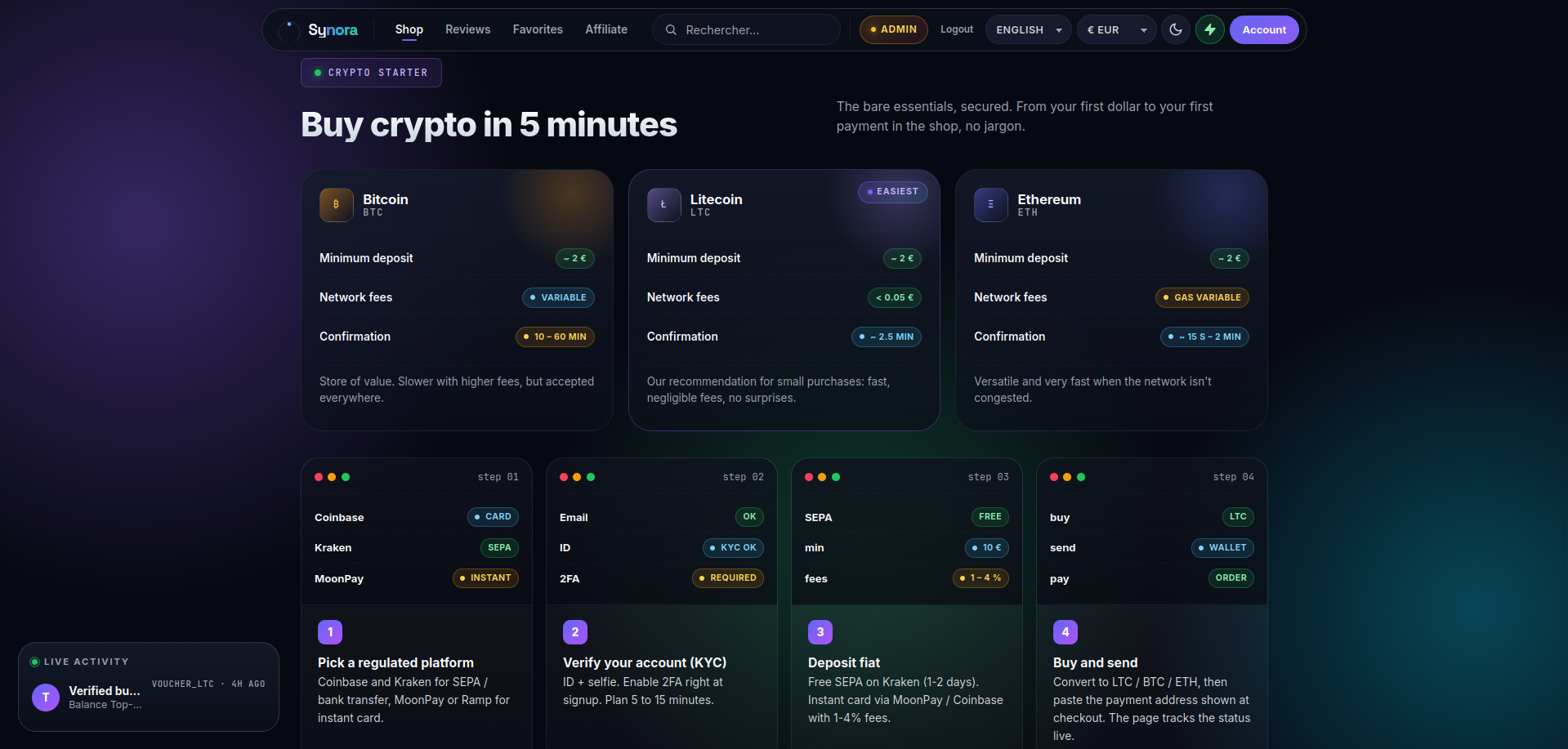Click the Litecoin card title
This screenshot has width=1568, height=749.
click(x=717, y=199)
